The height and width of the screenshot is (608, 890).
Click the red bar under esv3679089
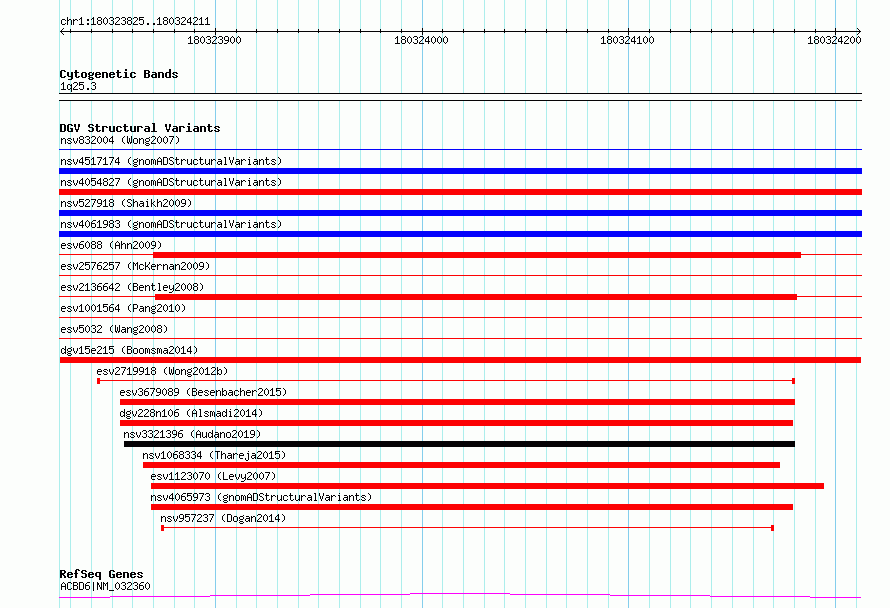[x=457, y=402]
